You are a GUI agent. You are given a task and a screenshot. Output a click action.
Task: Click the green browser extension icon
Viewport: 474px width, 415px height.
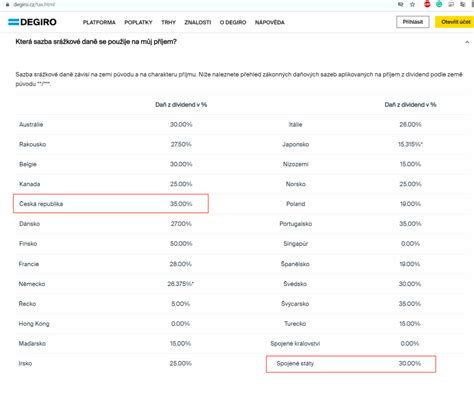(439, 4)
